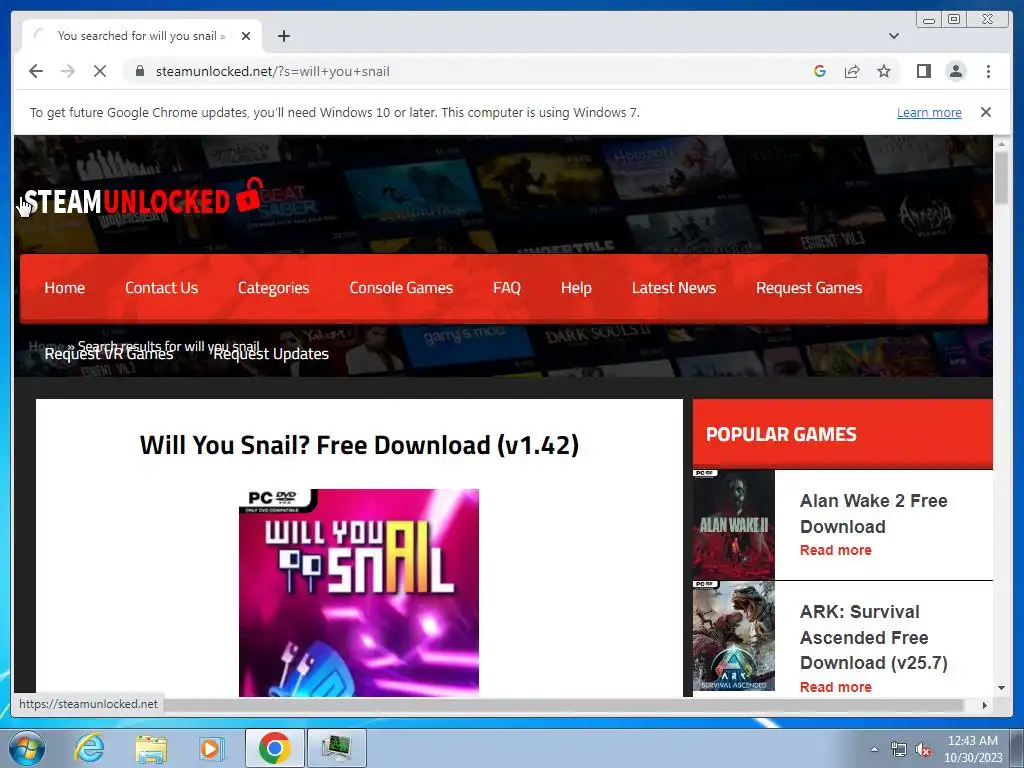Open a new browser tab
This screenshot has height=768, width=1024.
283,36
